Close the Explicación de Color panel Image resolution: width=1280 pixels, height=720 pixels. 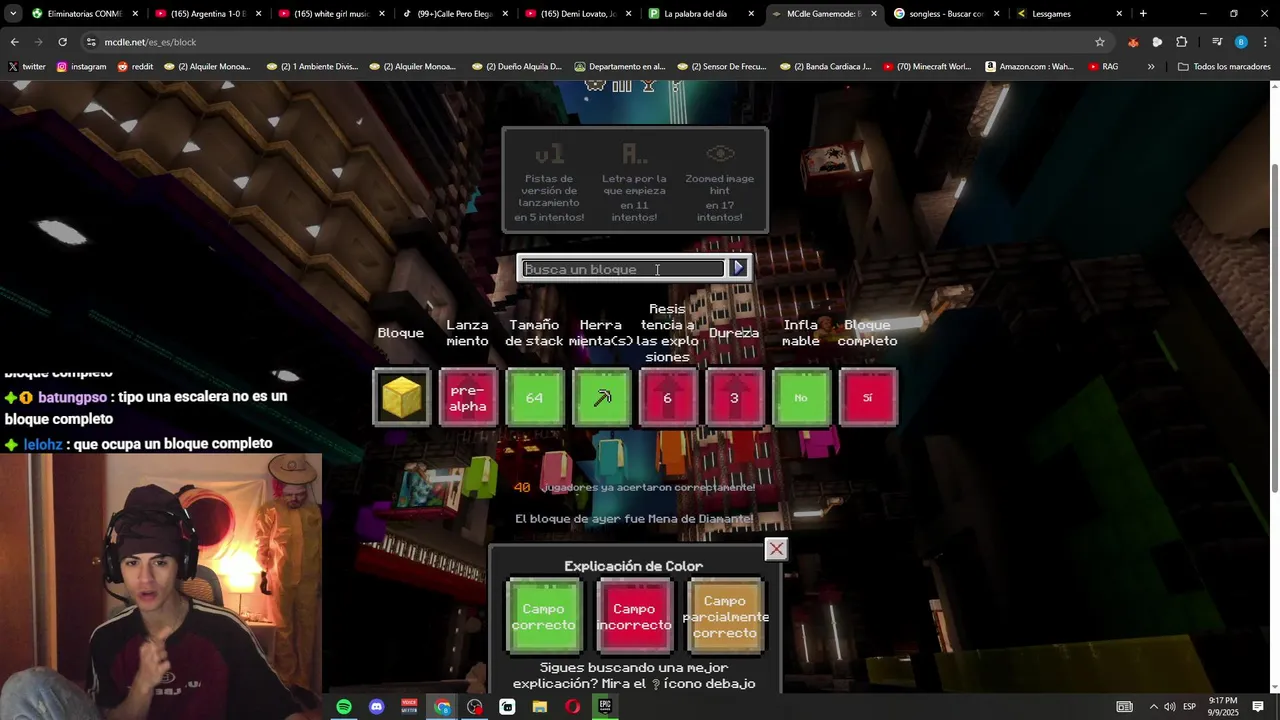[x=776, y=549]
